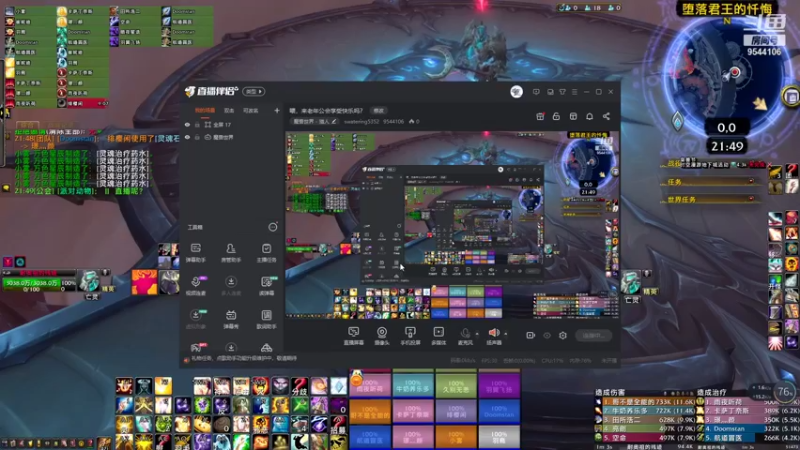Open the 房管助手 tool
Screen dimensions: 800x450
click(x=231, y=253)
